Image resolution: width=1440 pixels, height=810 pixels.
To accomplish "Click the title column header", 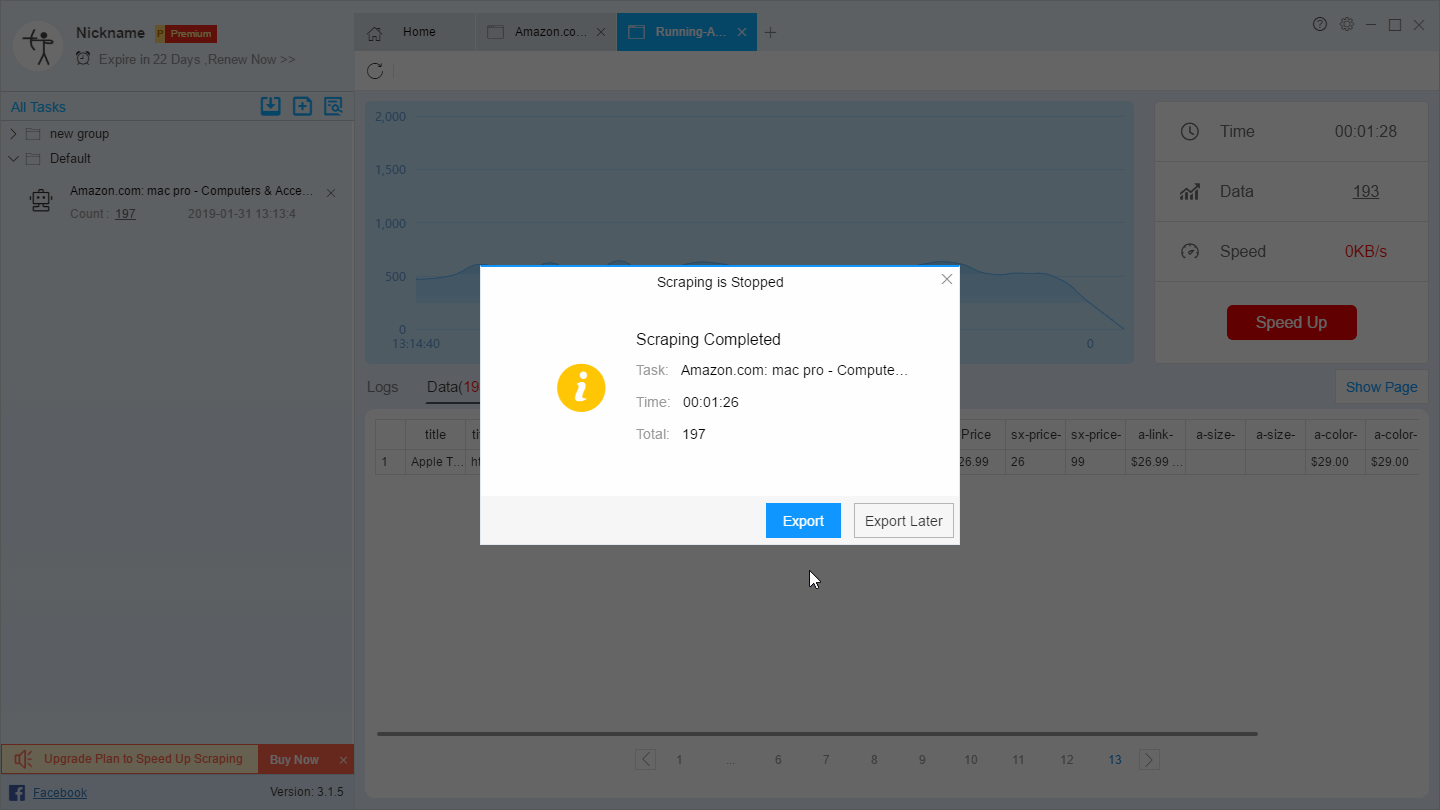I will point(435,435).
